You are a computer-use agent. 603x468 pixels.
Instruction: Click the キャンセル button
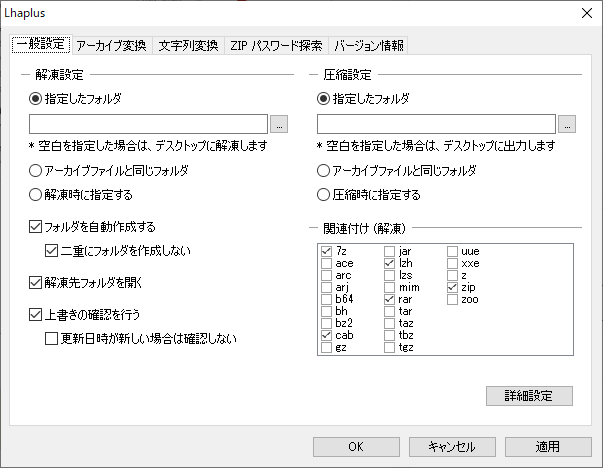tap(452, 447)
